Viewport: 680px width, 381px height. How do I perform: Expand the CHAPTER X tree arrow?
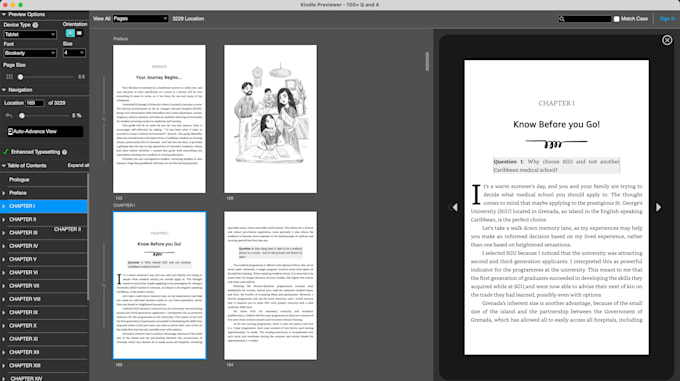[4, 326]
